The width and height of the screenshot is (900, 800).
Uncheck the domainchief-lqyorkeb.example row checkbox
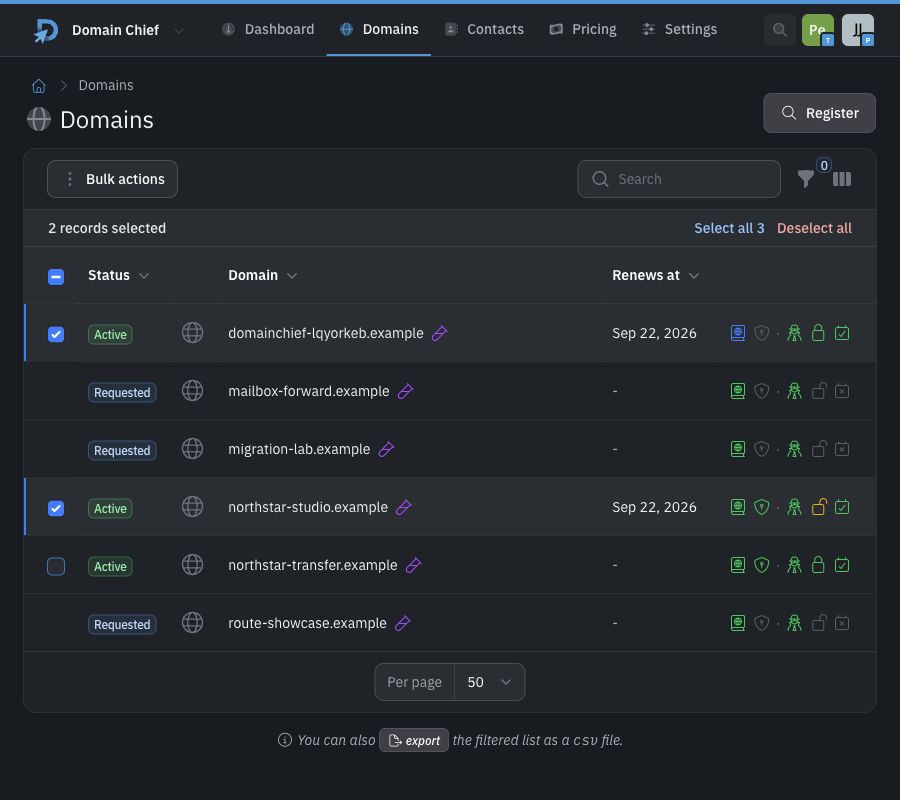click(56, 334)
